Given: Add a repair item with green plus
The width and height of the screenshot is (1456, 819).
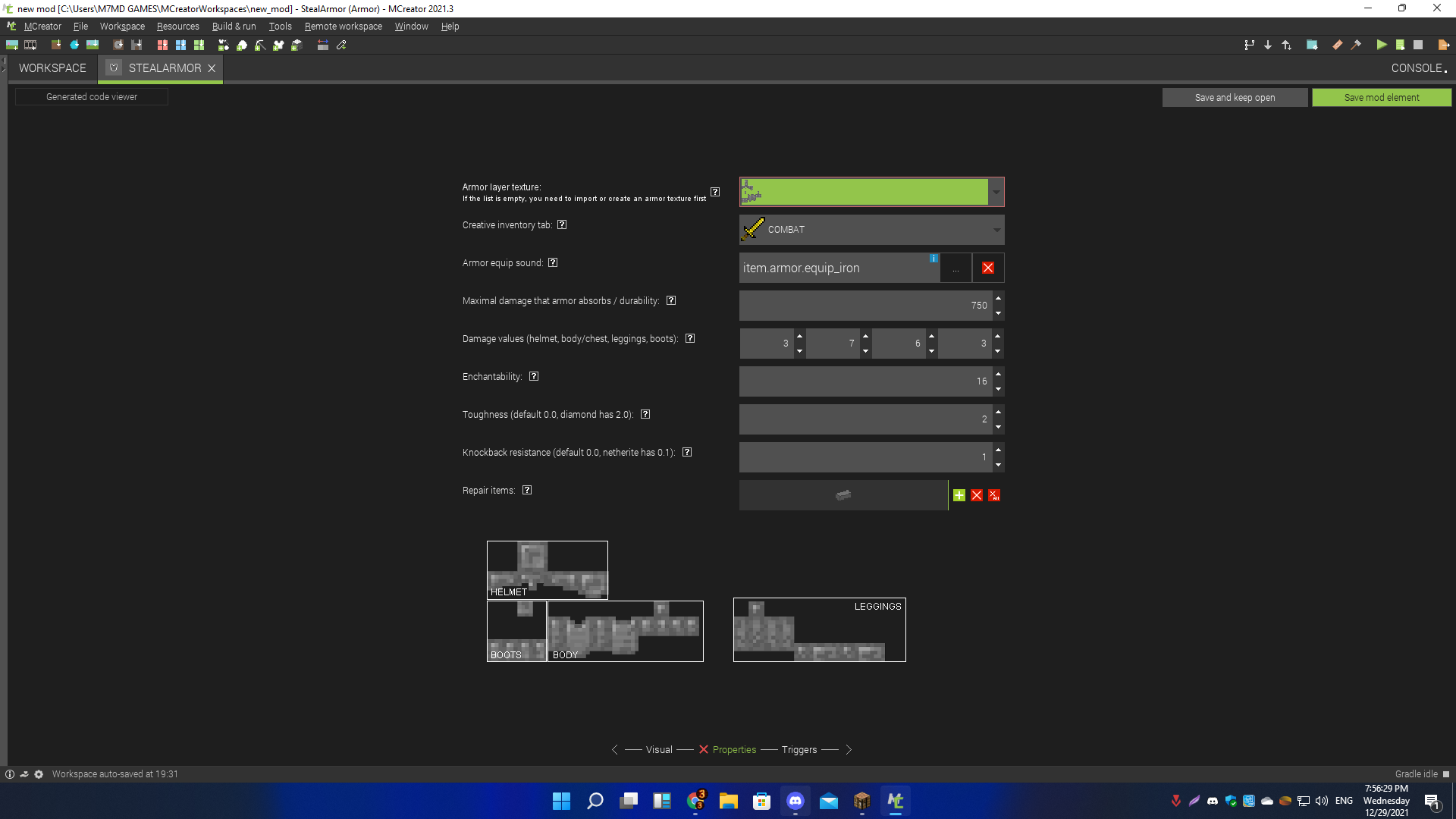Looking at the screenshot, I should 959,495.
